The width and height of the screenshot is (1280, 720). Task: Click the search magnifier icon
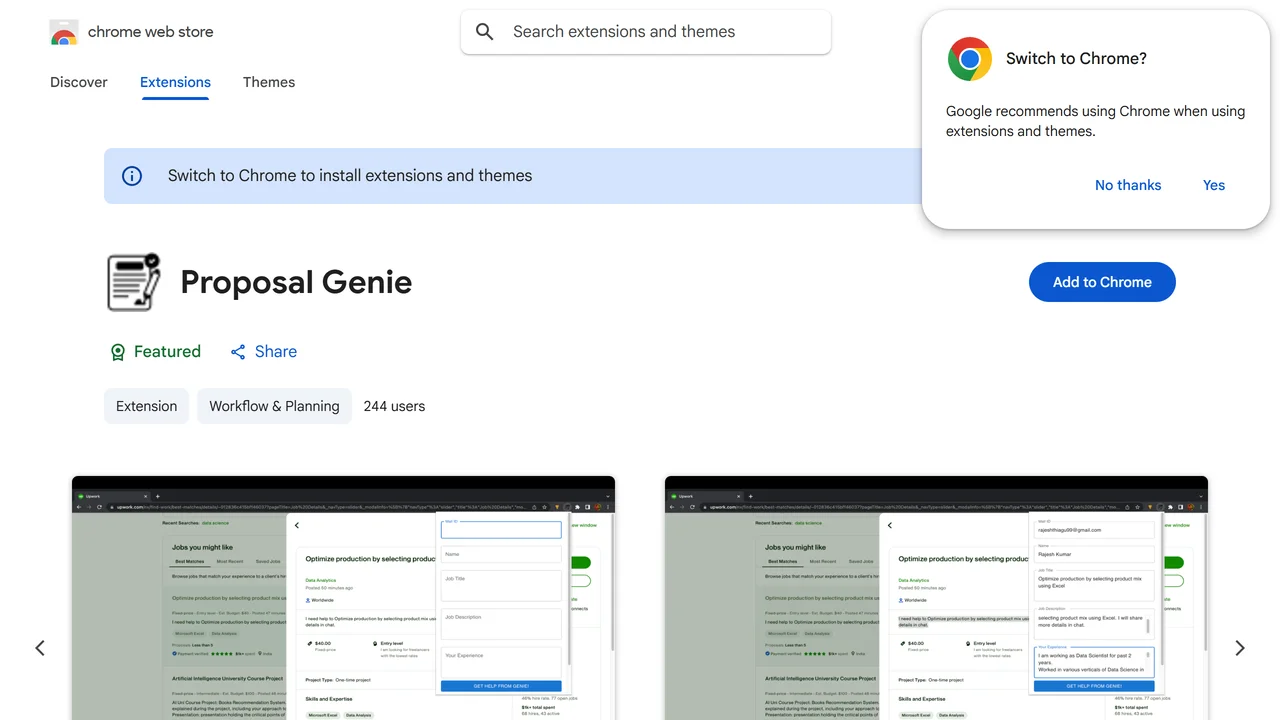click(485, 32)
